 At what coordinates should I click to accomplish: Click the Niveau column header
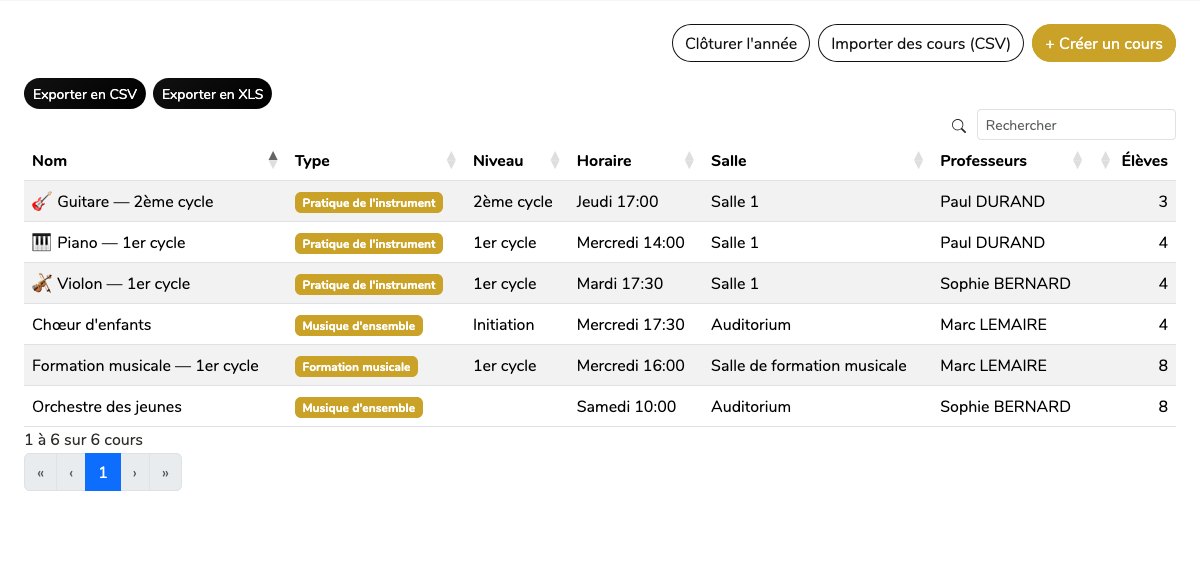point(517,160)
